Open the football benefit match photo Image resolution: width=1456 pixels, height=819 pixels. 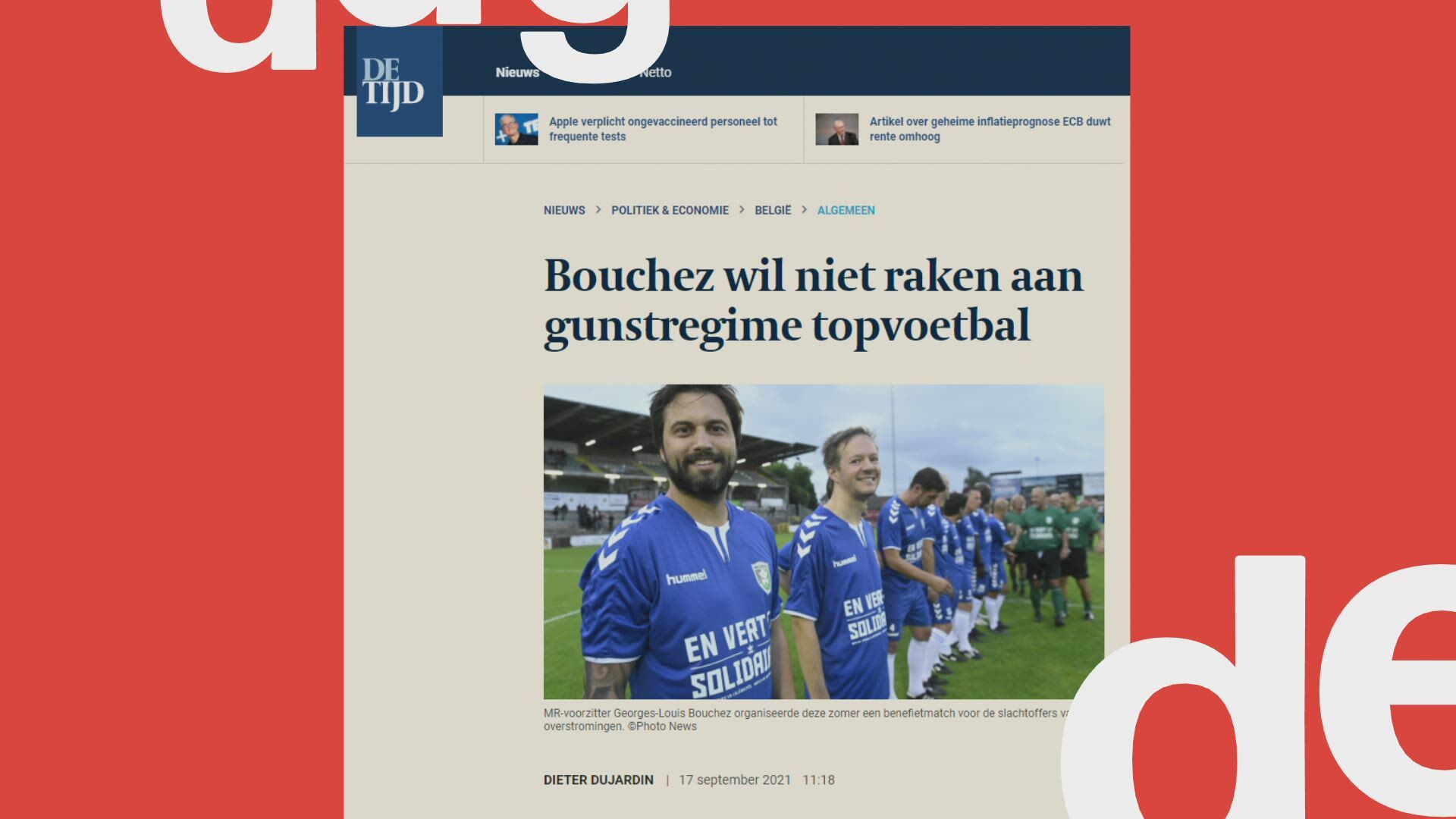tap(824, 541)
